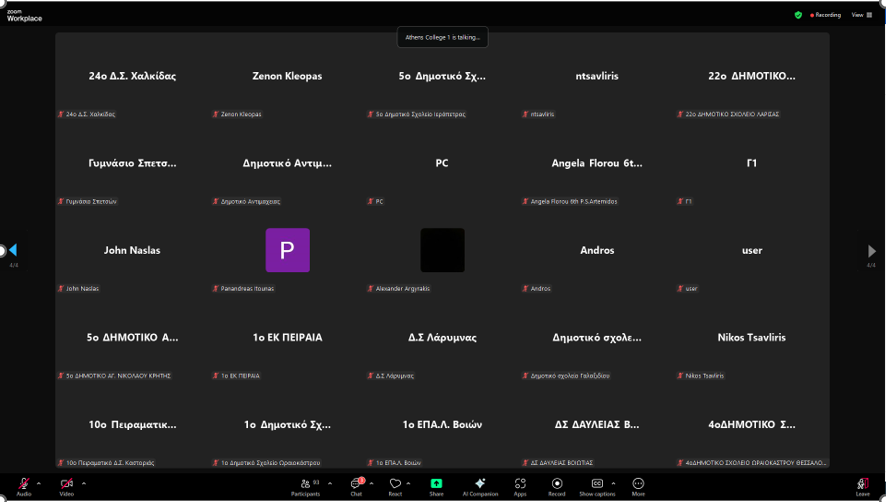Click the green Share screen button
The width and height of the screenshot is (886, 502).
(x=436, y=485)
